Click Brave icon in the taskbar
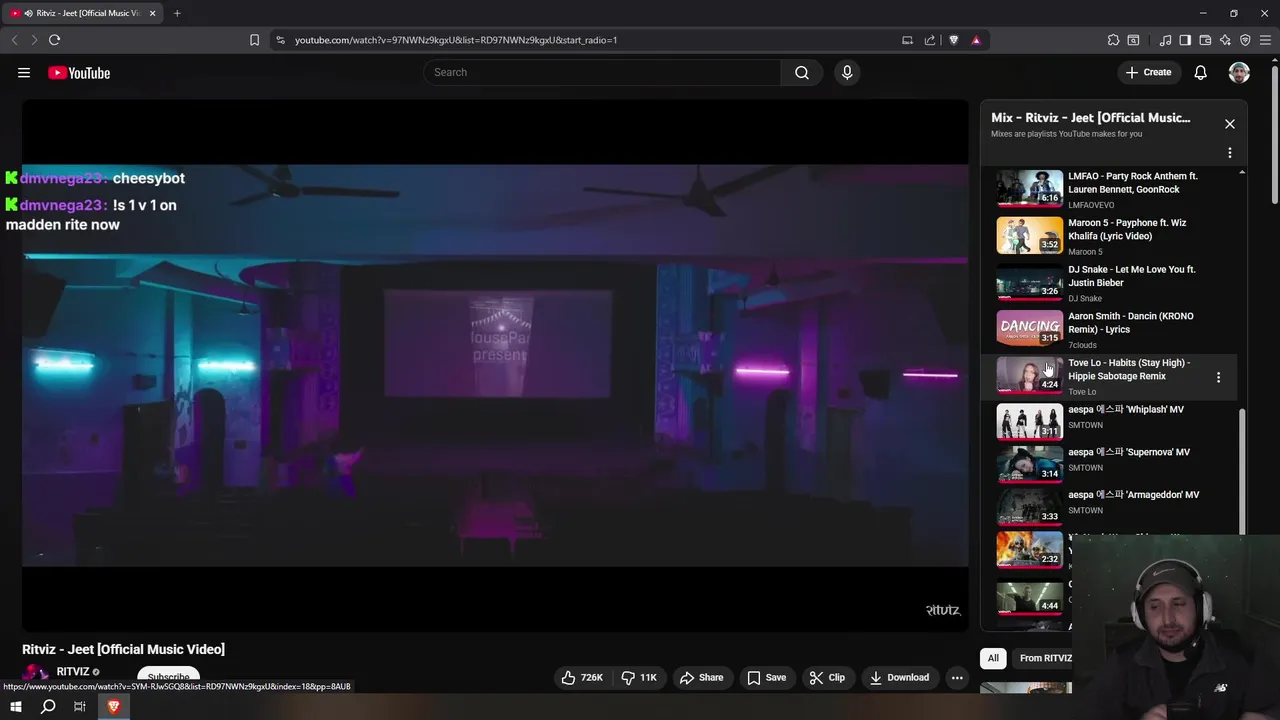The height and width of the screenshot is (720, 1280). pyautogui.click(x=113, y=706)
